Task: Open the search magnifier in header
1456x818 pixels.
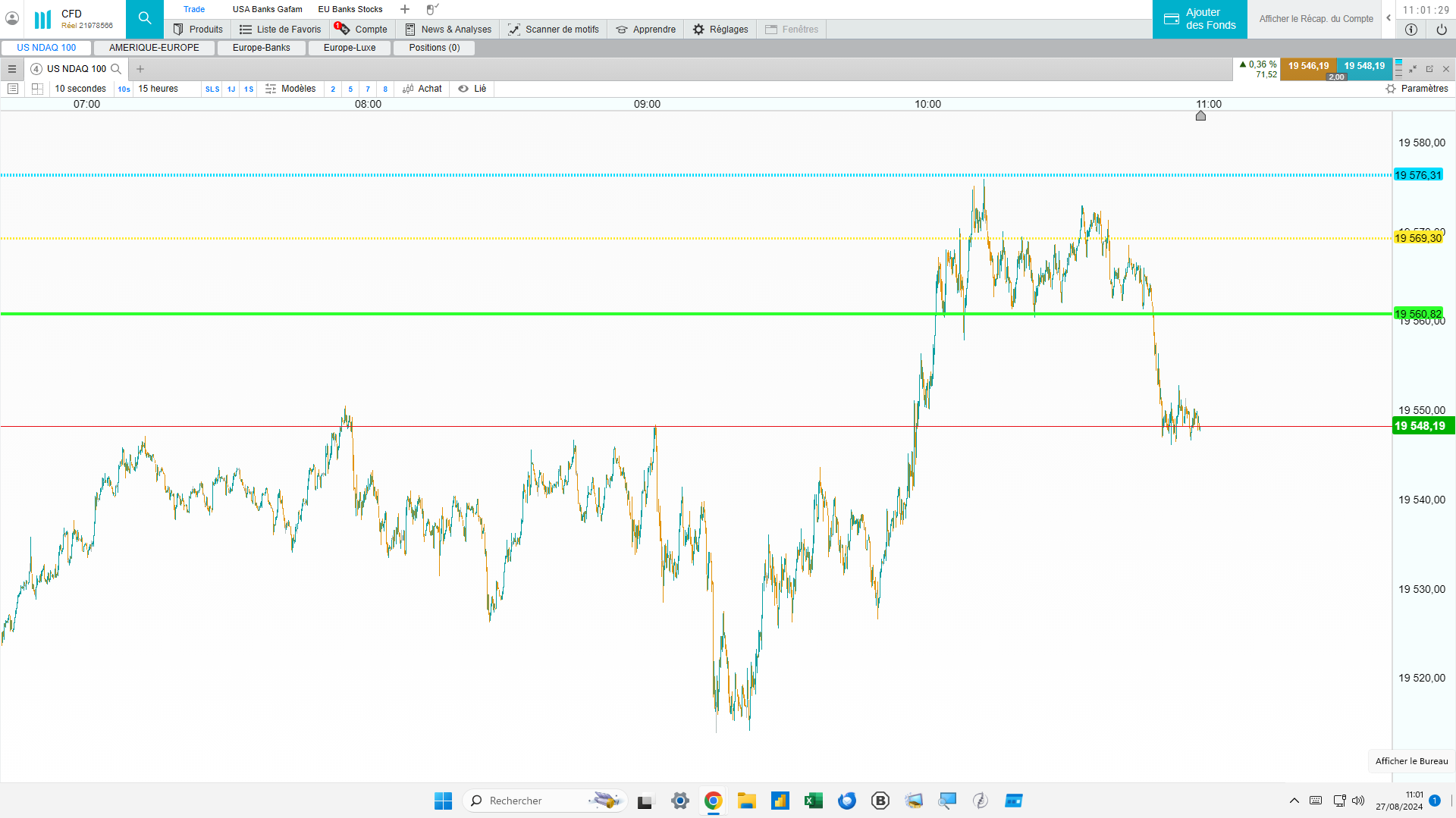Action: coord(145,19)
